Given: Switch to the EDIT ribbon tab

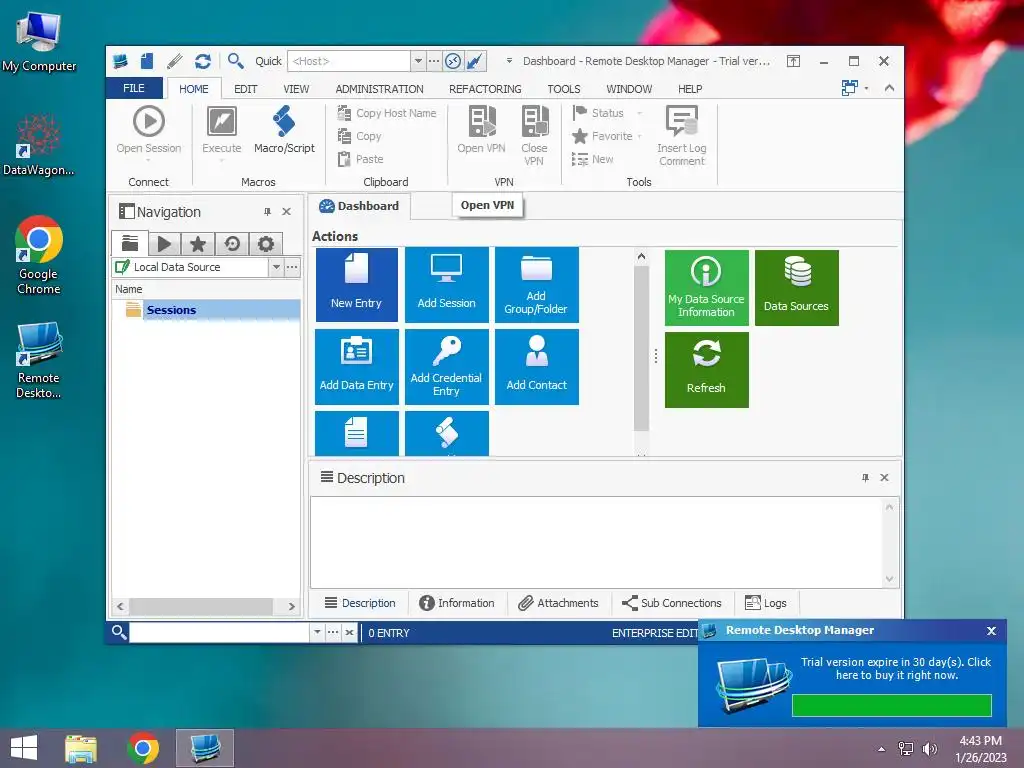Looking at the screenshot, I should pyautogui.click(x=246, y=89).
